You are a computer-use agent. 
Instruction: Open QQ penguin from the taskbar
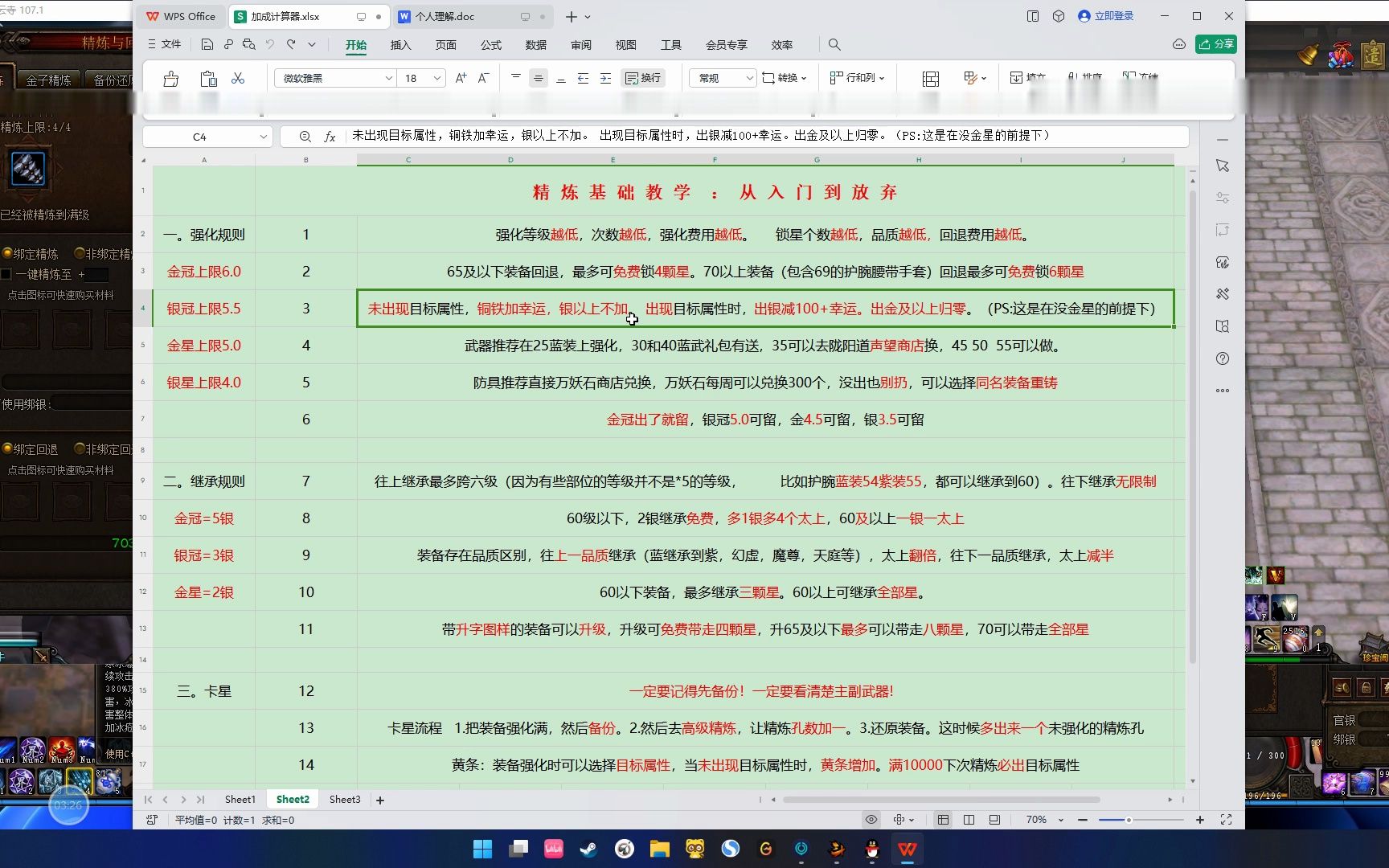pyautogui.click(x=872, y=849)
